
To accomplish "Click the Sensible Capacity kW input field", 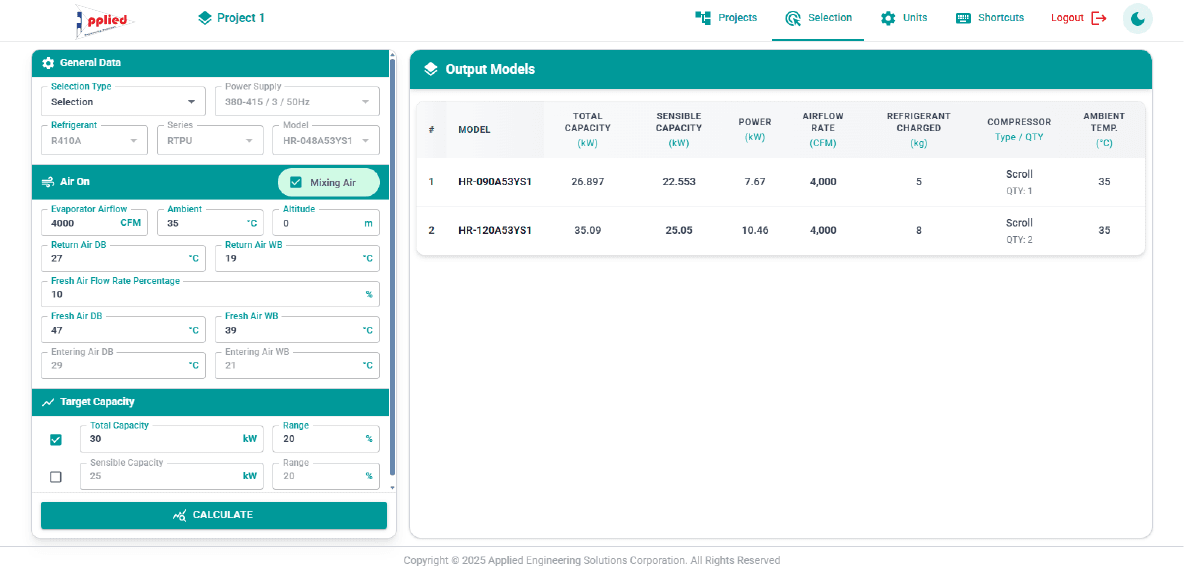I will click(172, 476).
